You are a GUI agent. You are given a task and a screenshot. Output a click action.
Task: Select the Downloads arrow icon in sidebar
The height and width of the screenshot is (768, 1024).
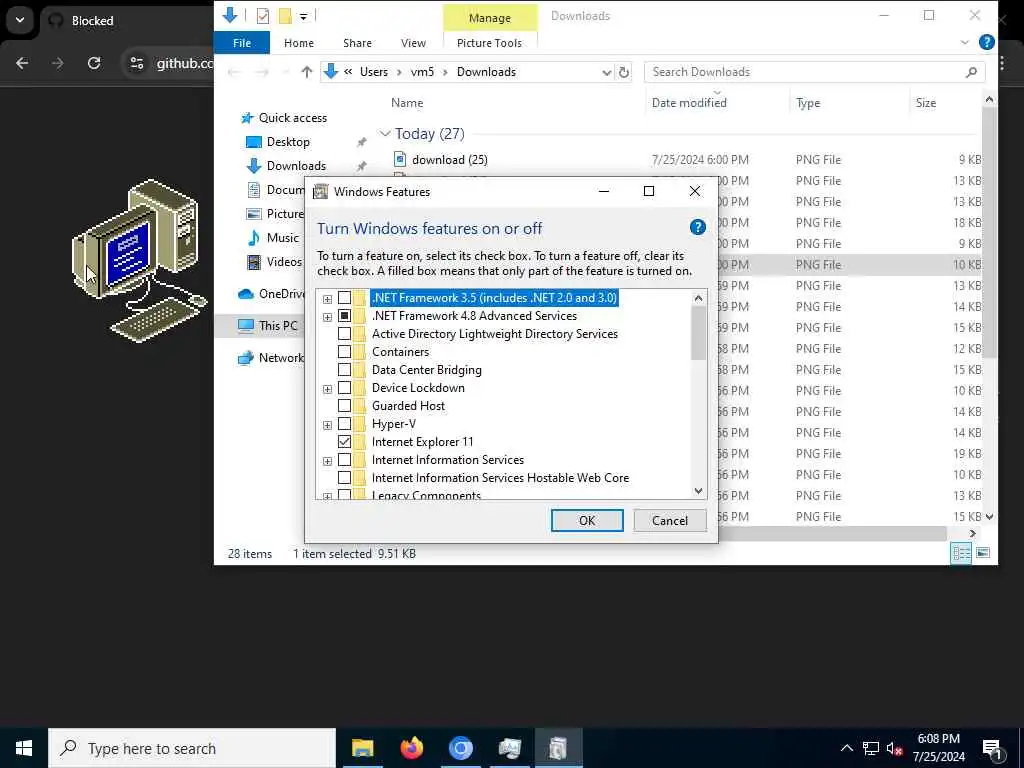click(253, 166)
